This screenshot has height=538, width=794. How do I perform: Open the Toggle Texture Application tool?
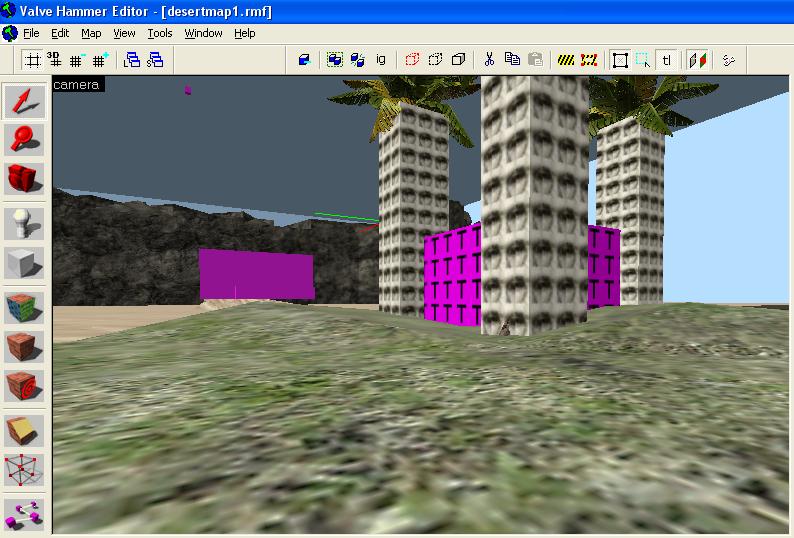click(x=24, y=307)
